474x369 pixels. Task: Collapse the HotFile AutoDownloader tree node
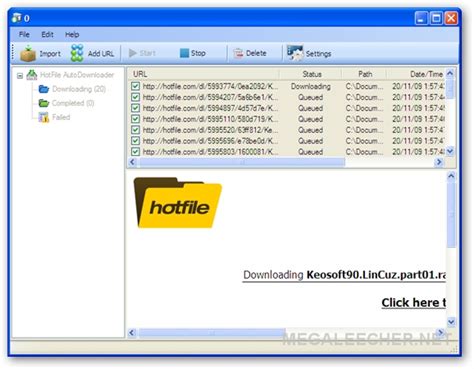(x=20, y=76)
